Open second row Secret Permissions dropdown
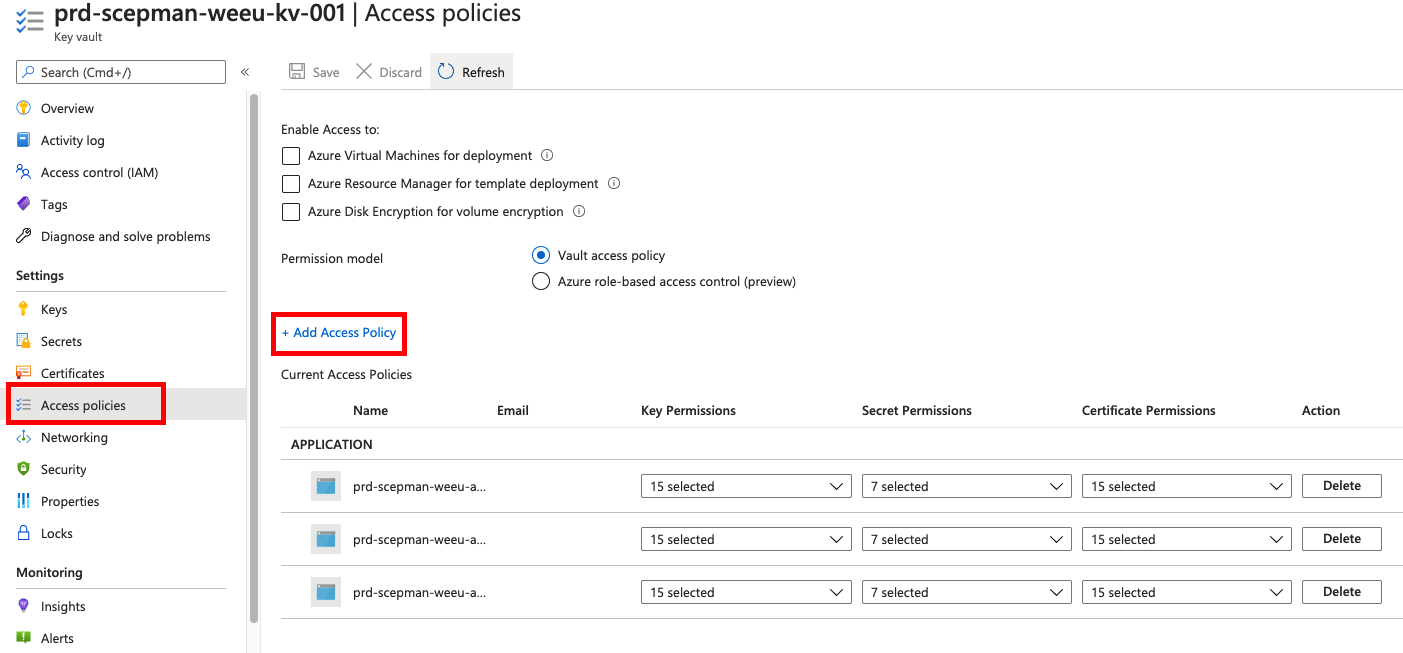This screenshot has width=1403, height=653. (x=966, y=539)
